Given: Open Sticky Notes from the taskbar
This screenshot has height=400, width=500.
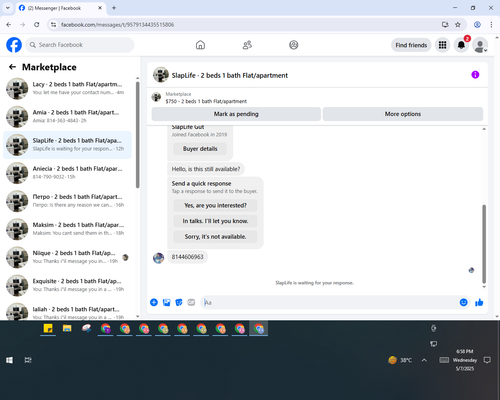Looking at the screenshot, I should click(x=48, y=329).
